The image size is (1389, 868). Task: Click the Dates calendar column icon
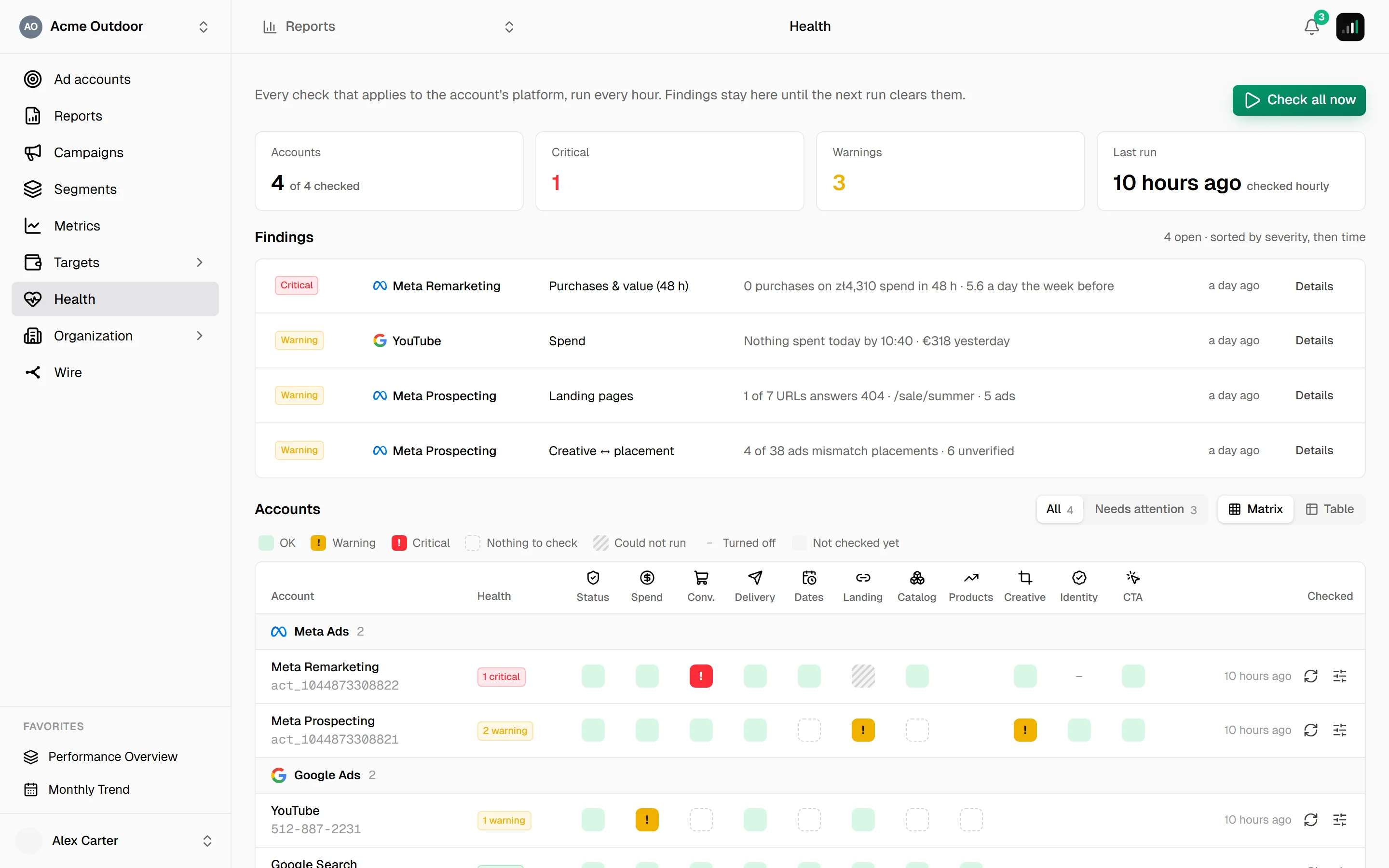[809, 578]
